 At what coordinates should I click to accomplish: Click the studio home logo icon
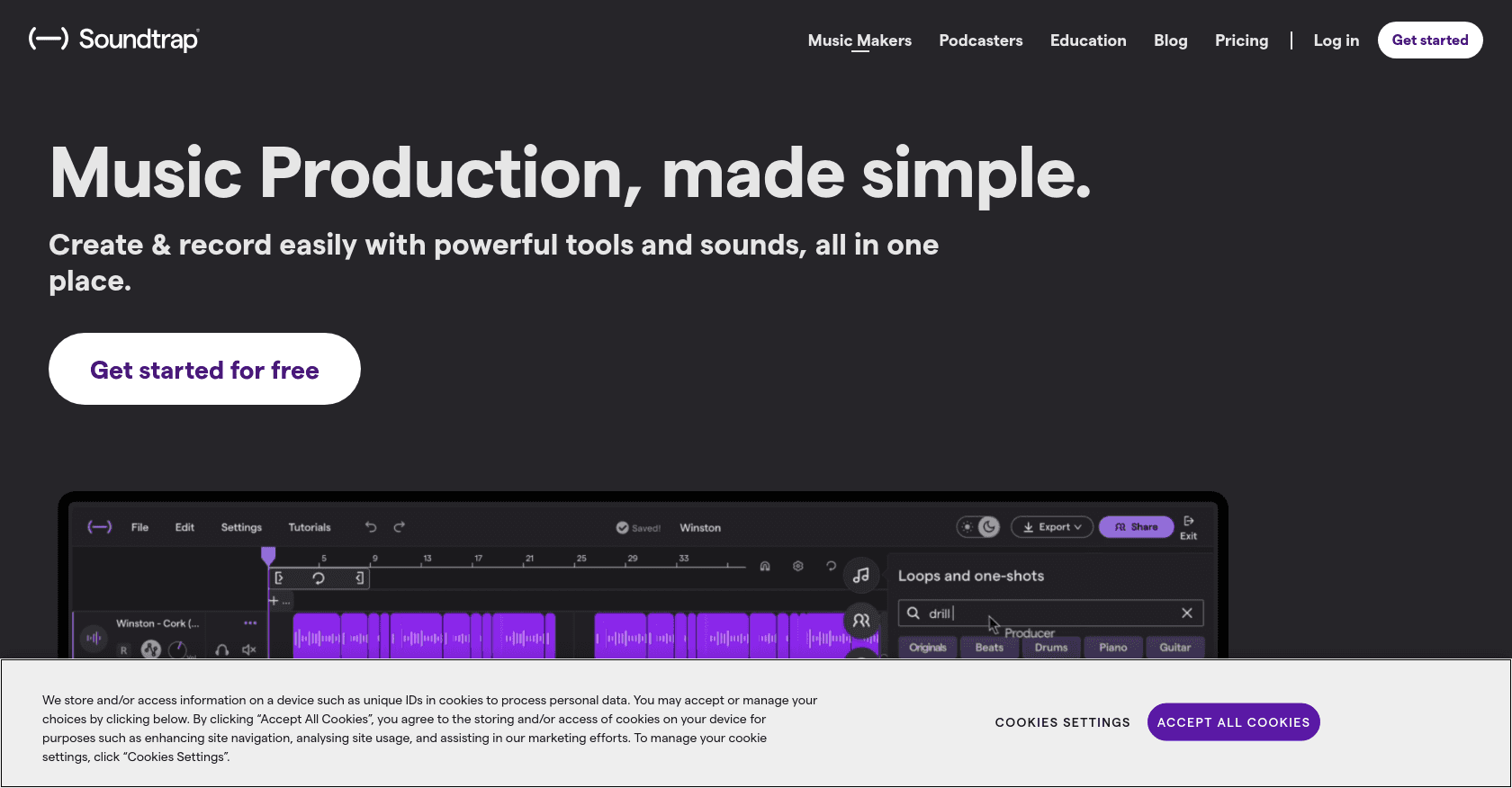99,527
